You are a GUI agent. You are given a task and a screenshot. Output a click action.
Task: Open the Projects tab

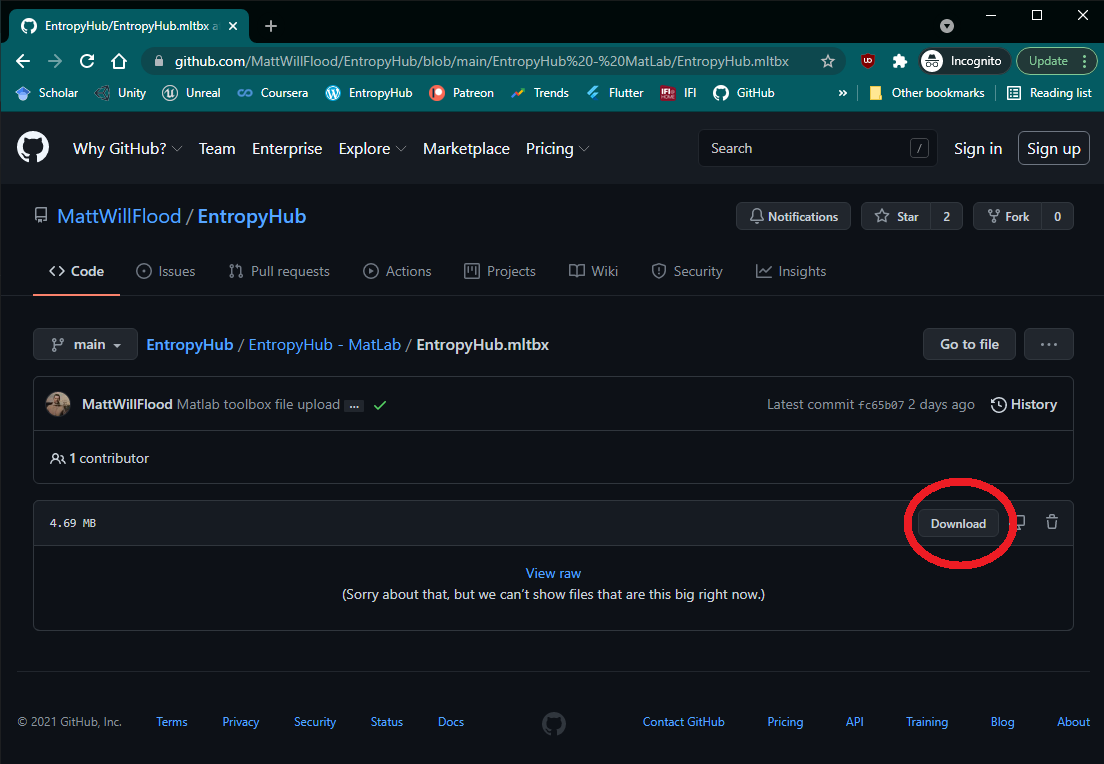pos(500,271)
